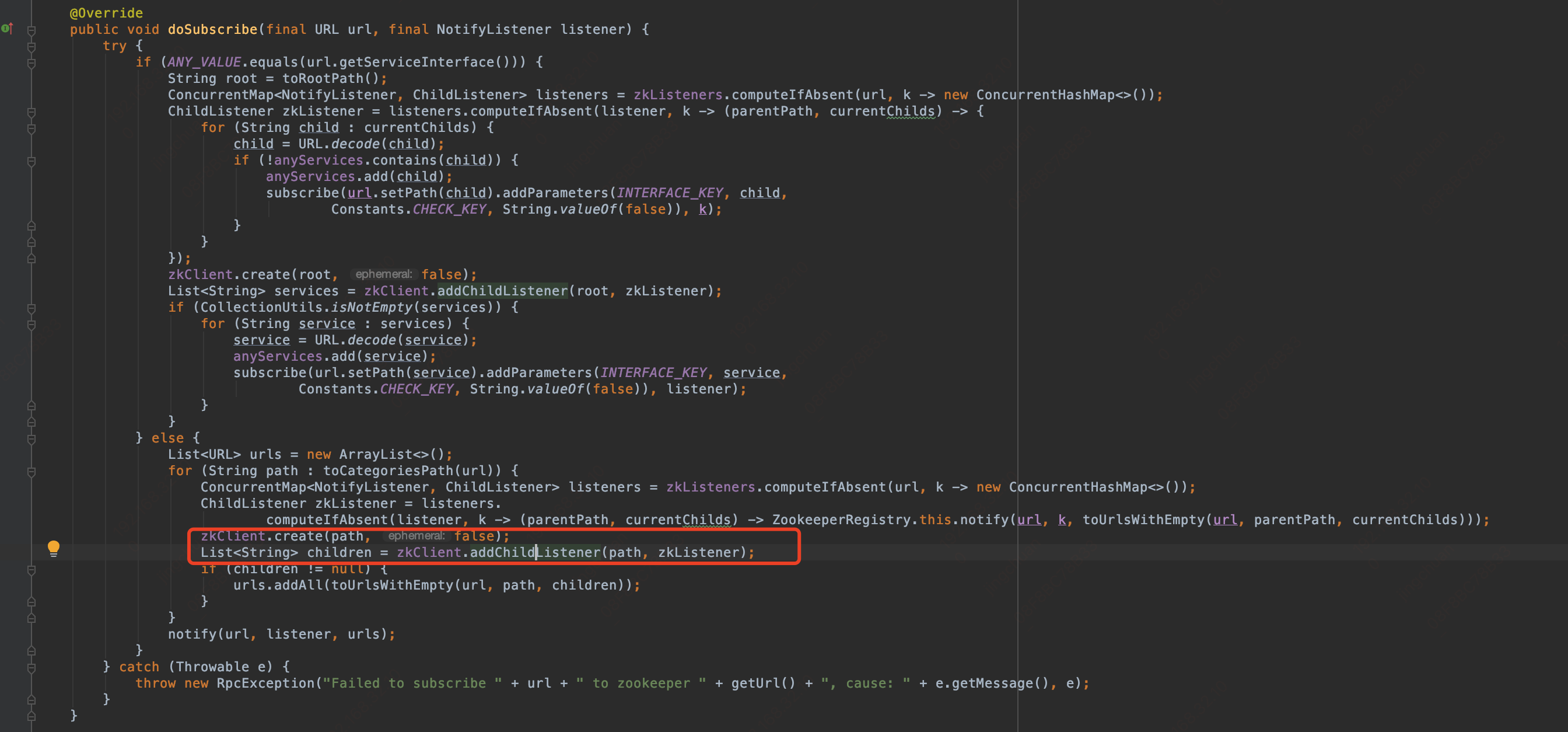Image resolution: width=1568 pixels, height=732 pixels.
Task: Fold the catch Throwable block
Action: [32, 667]
